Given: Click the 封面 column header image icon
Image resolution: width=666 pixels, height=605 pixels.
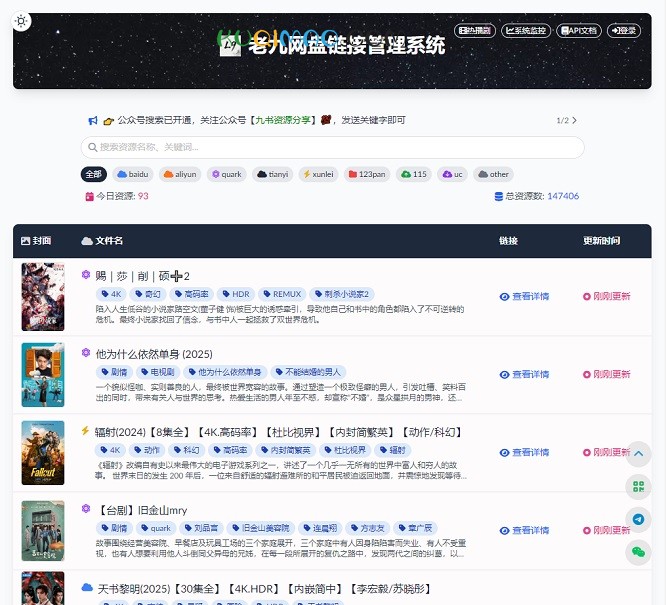Looking at the screenshot, I should pos(25,241).
